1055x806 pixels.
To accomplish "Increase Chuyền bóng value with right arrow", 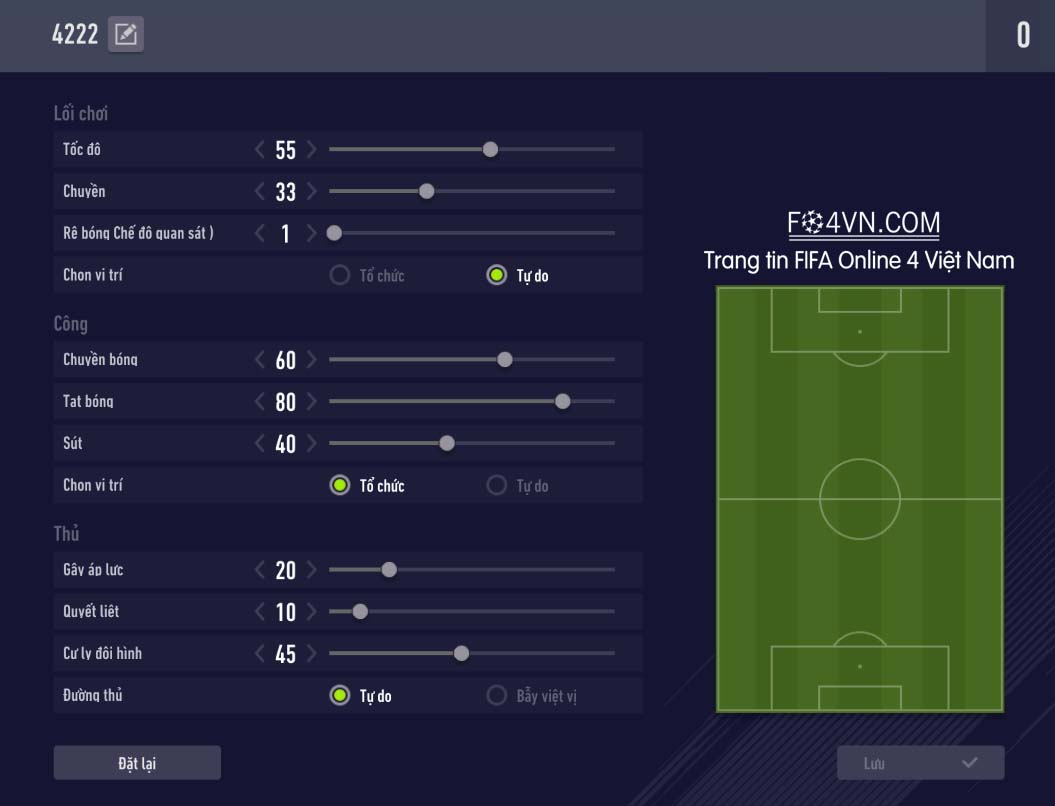I will [x=312, y=360].
